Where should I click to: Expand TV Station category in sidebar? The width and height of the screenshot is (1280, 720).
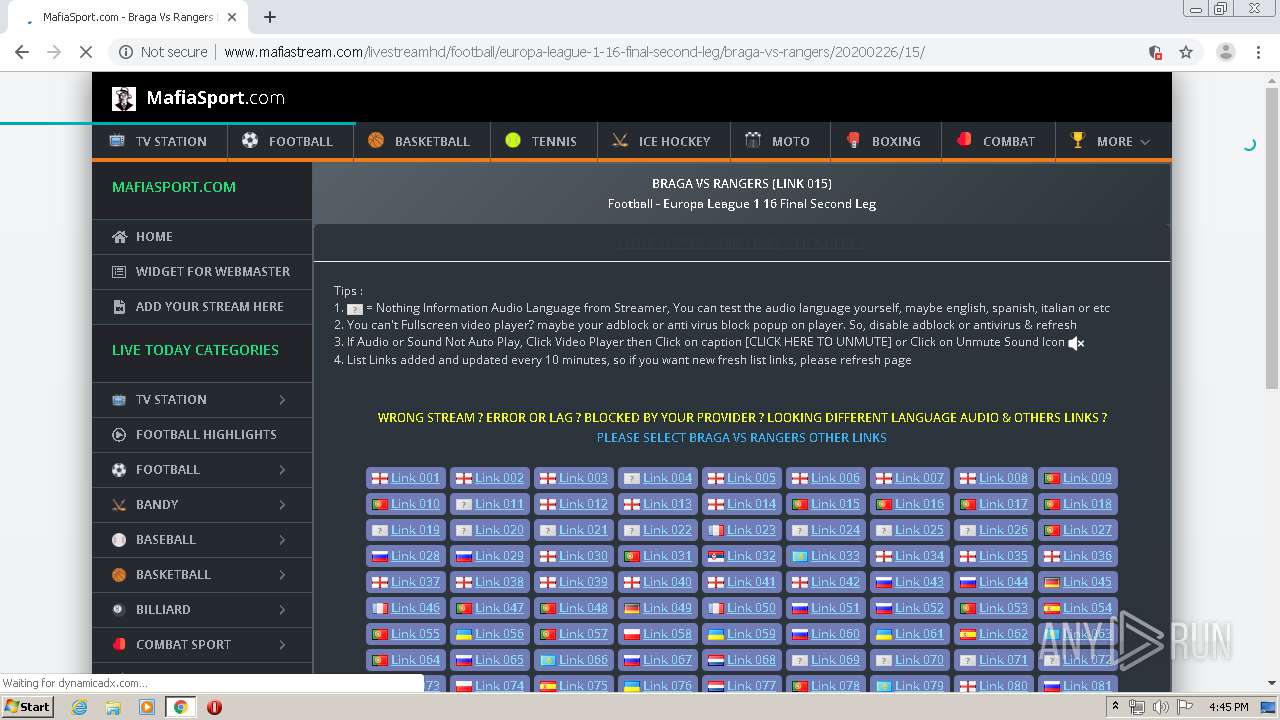click(x=202, y=400)
